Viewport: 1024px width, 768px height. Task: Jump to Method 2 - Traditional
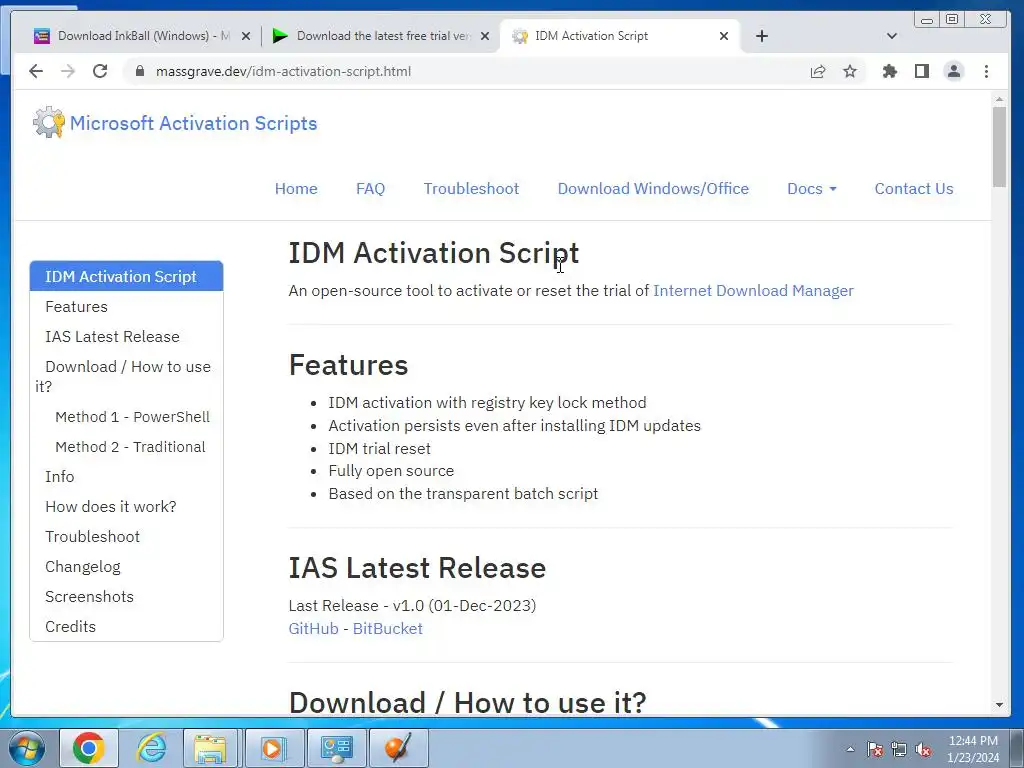click(130, 447)
